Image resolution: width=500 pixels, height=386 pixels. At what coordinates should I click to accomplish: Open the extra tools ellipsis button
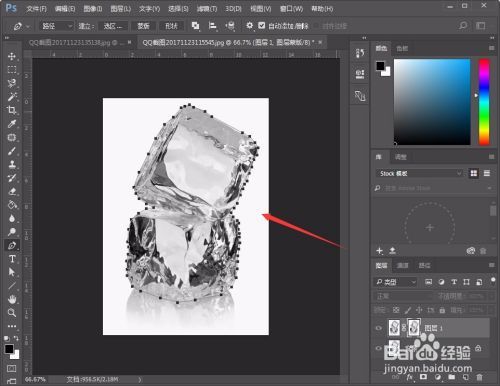[12, 326]
